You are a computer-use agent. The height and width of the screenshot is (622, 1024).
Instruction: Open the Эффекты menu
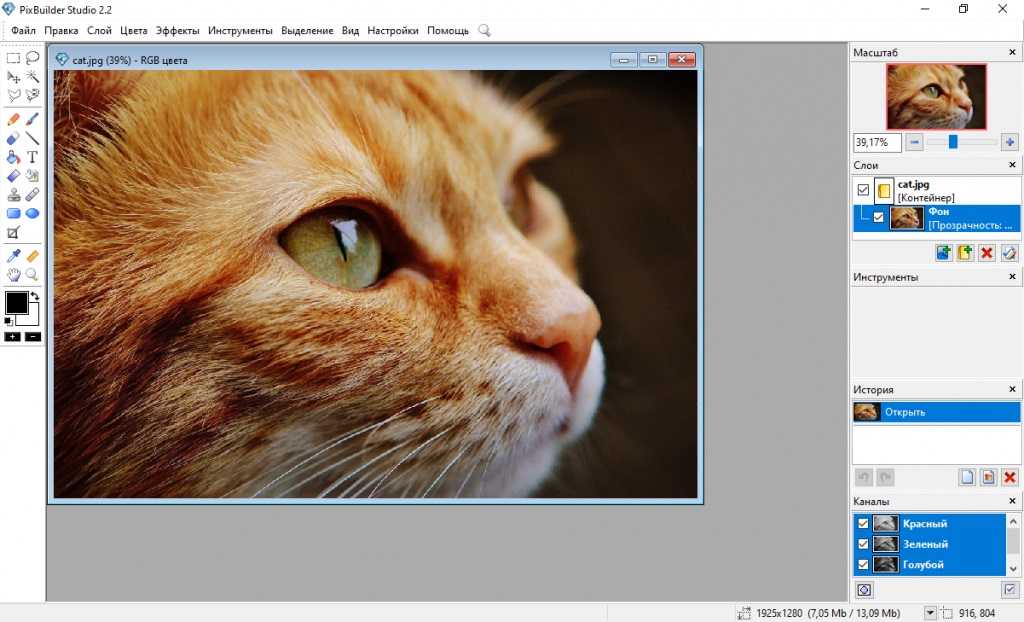[x=177, y=31]
